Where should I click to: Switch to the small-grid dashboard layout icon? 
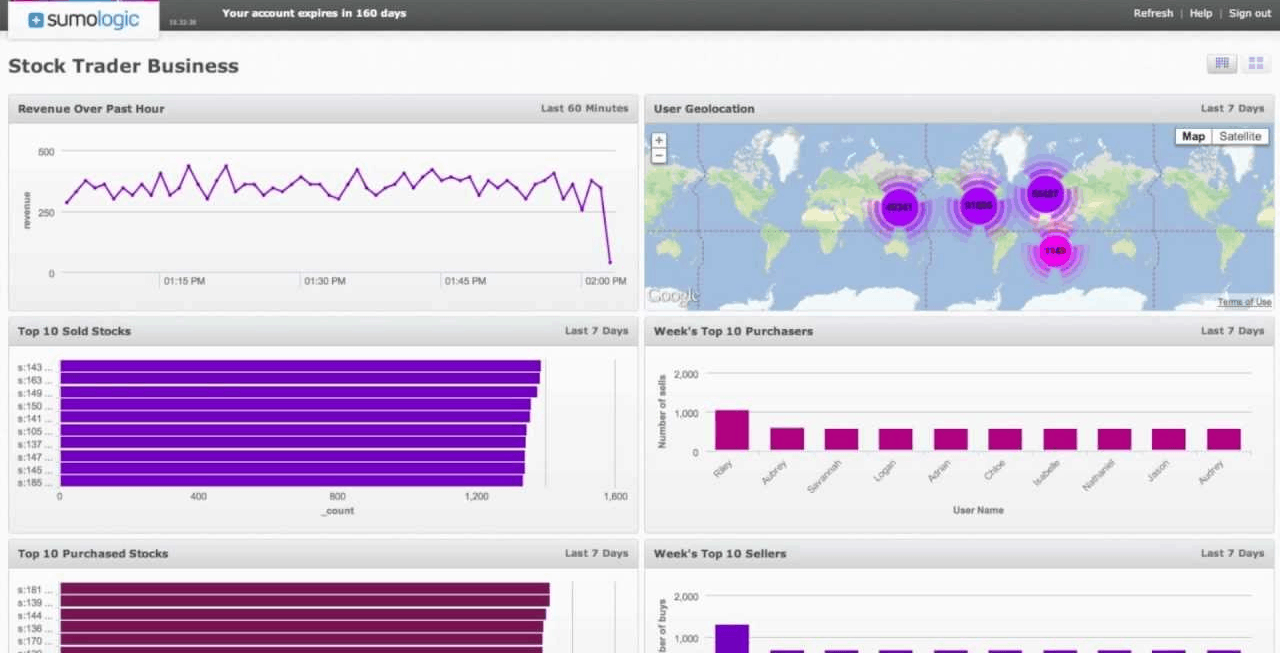tap(1221, 64)
